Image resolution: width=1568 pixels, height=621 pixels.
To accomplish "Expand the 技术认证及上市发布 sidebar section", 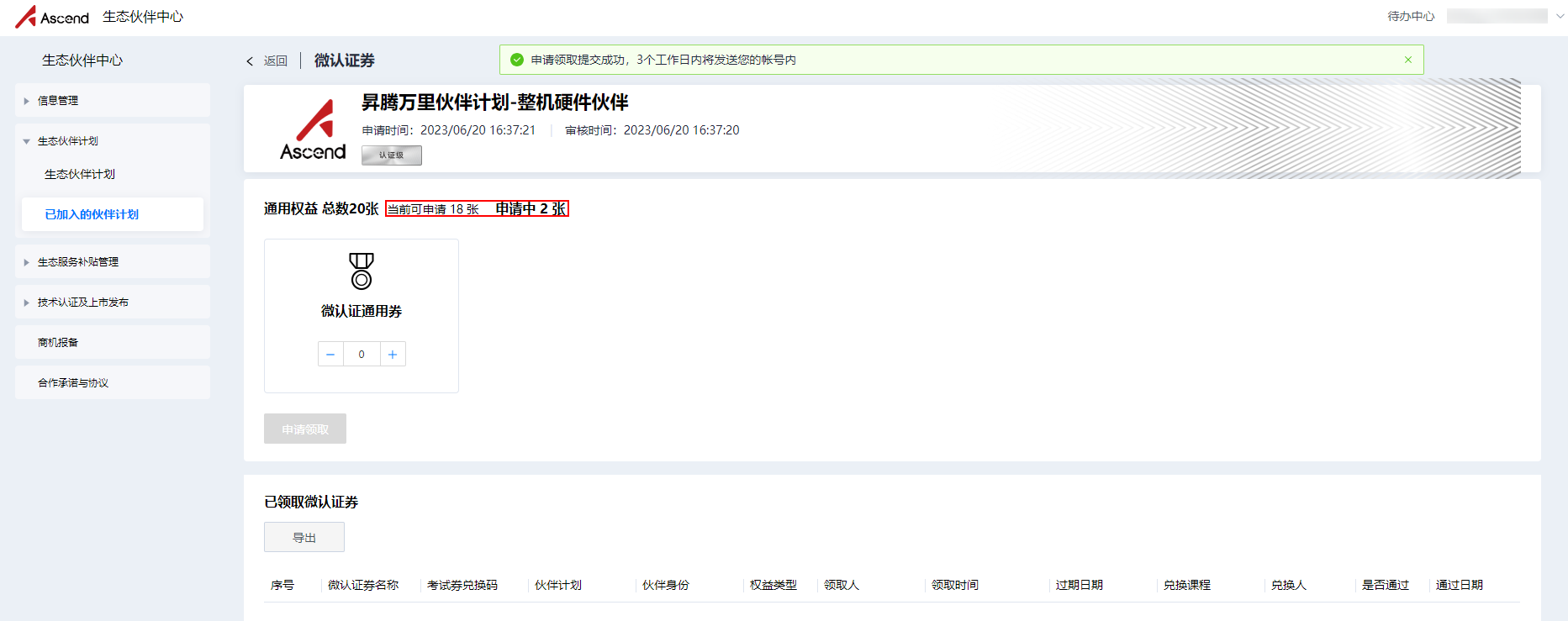I will pyautogui.click(x=113, y=302).
